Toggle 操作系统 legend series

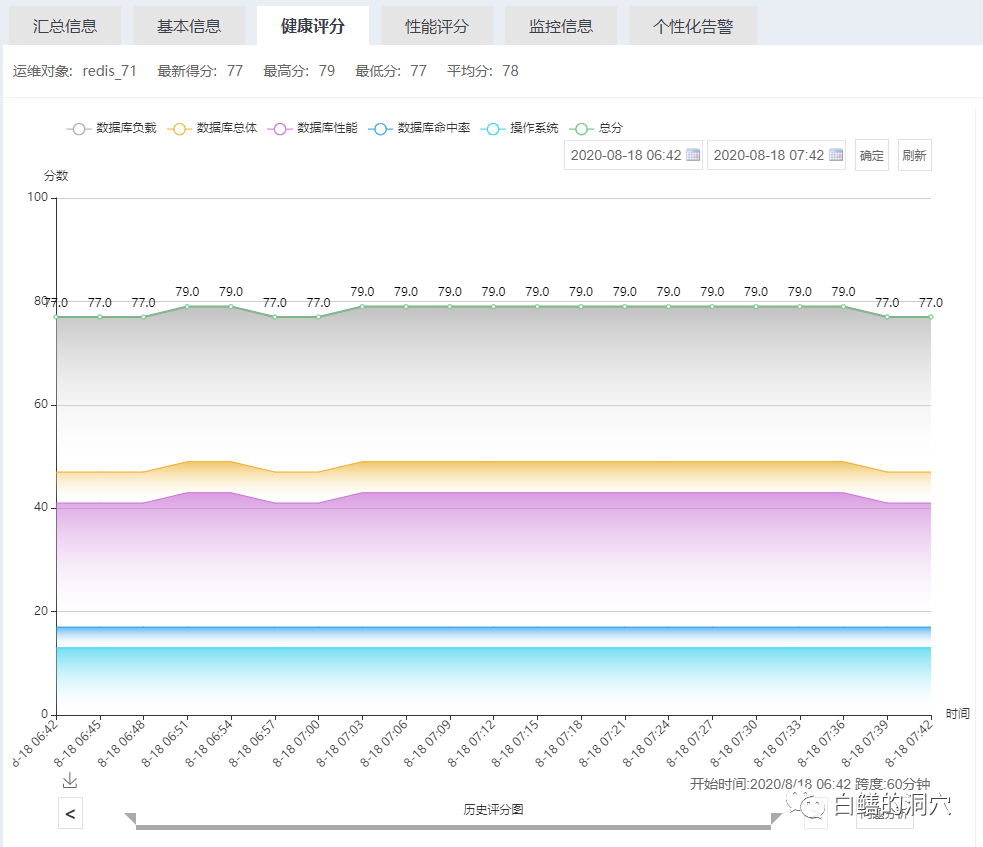click(x=520, y=128)
